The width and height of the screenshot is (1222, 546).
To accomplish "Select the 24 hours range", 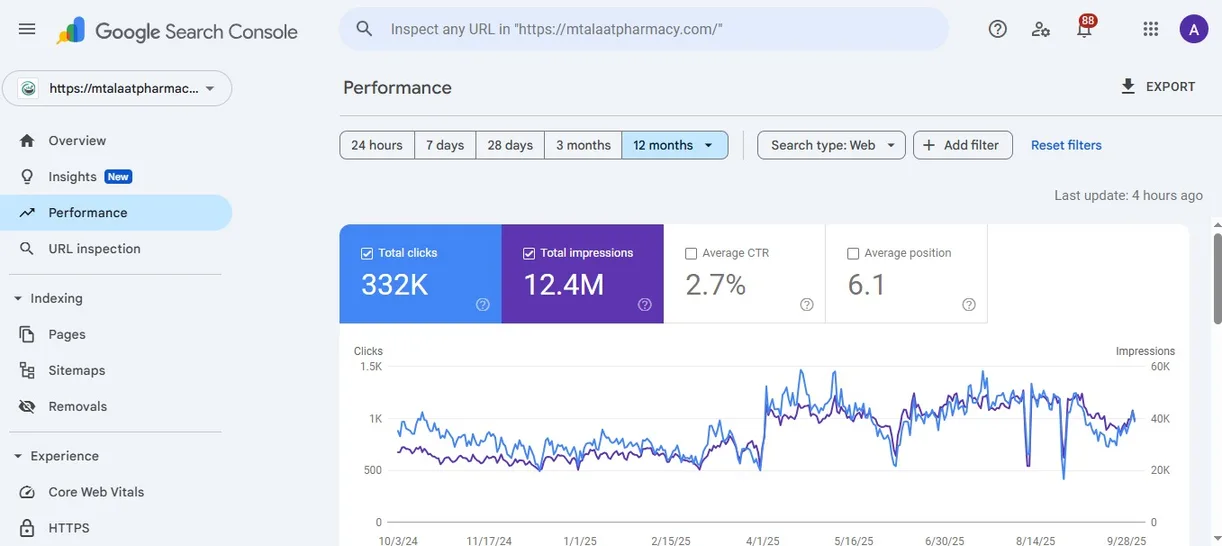I will click(377, 145).
